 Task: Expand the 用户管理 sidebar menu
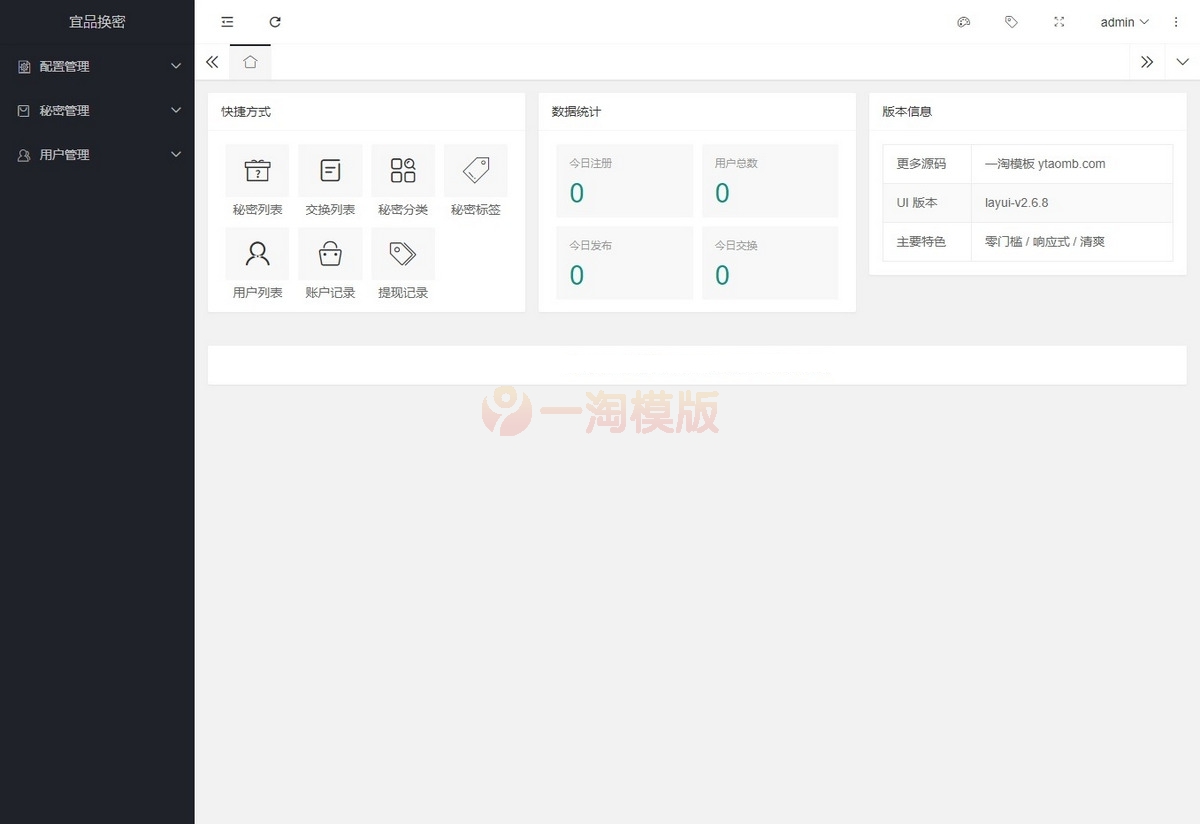pos(97,155)
